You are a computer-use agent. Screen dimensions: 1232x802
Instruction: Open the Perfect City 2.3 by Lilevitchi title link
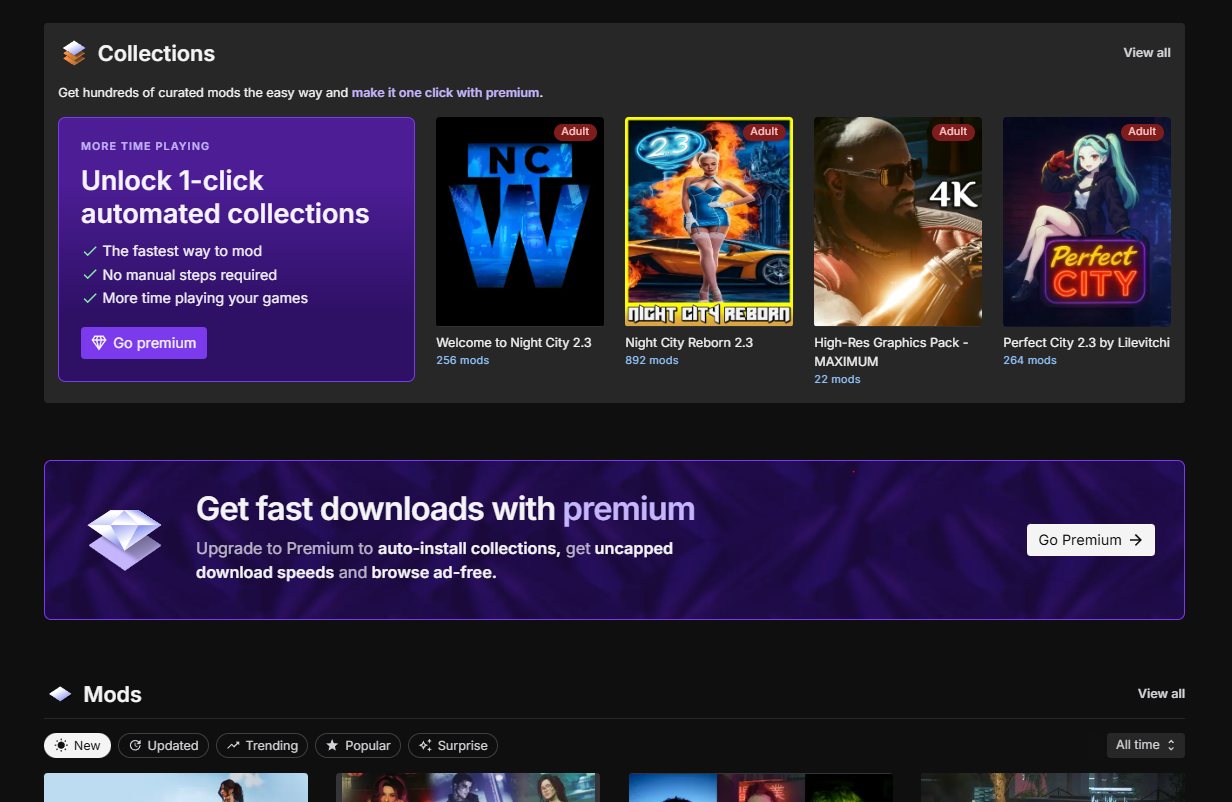1086,343
